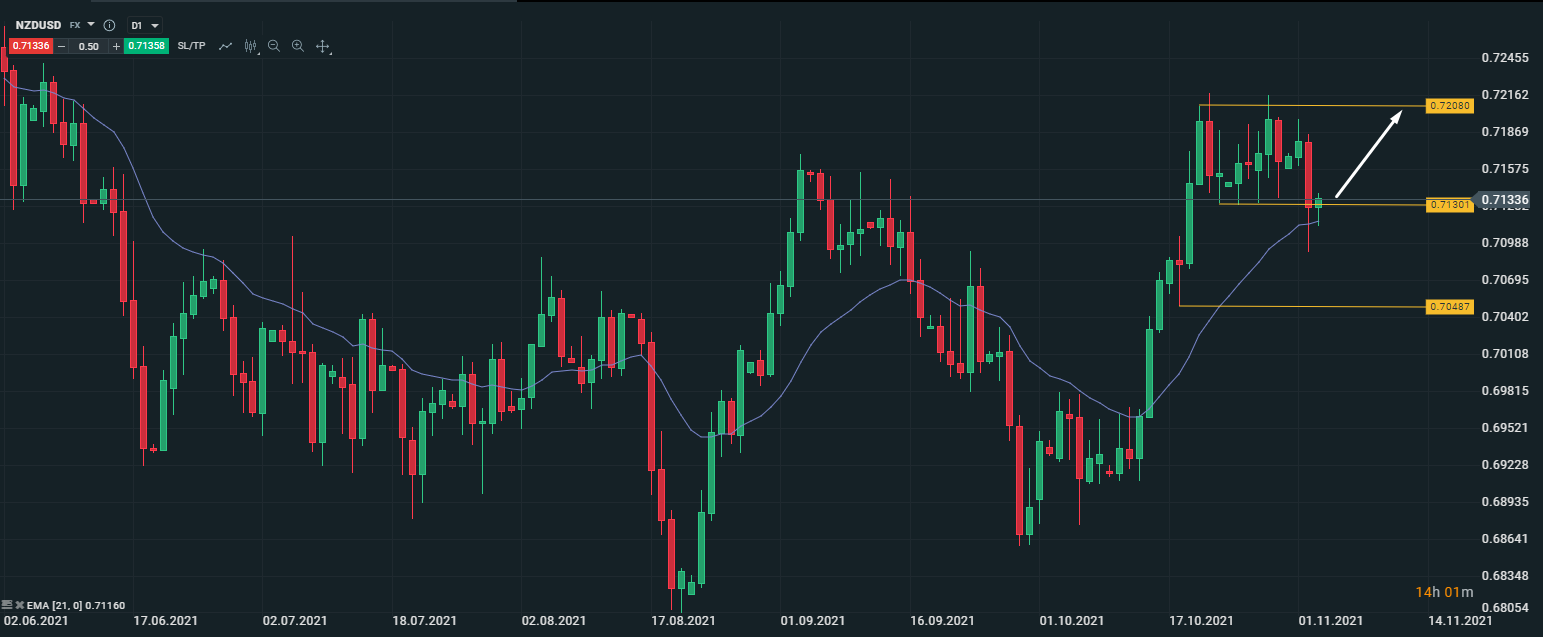Remove the EMA indicator with X icon

tap(19, 605)
